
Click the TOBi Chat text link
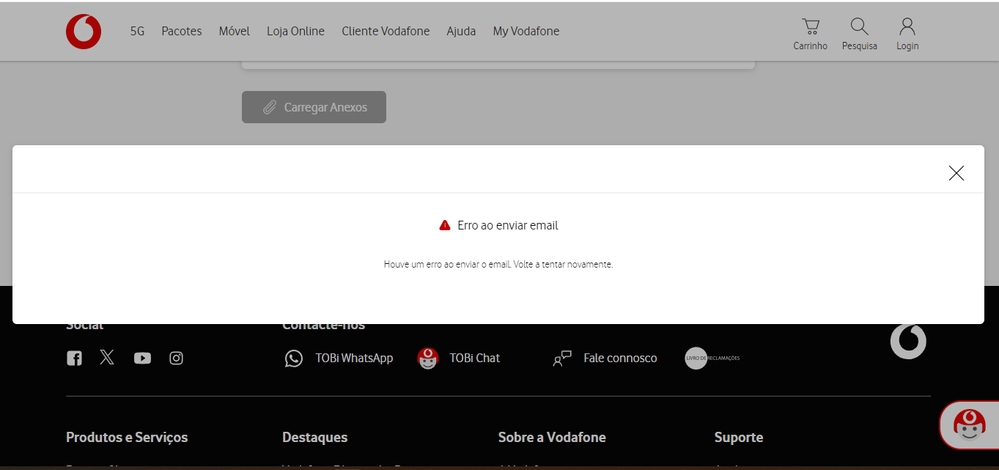click(475, 358)
